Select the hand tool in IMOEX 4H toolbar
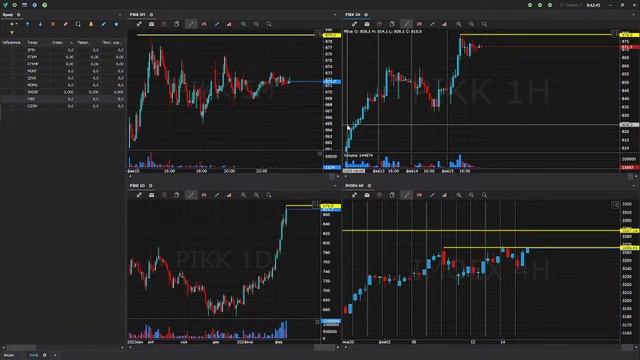The image size is (640, 360). 392,195
